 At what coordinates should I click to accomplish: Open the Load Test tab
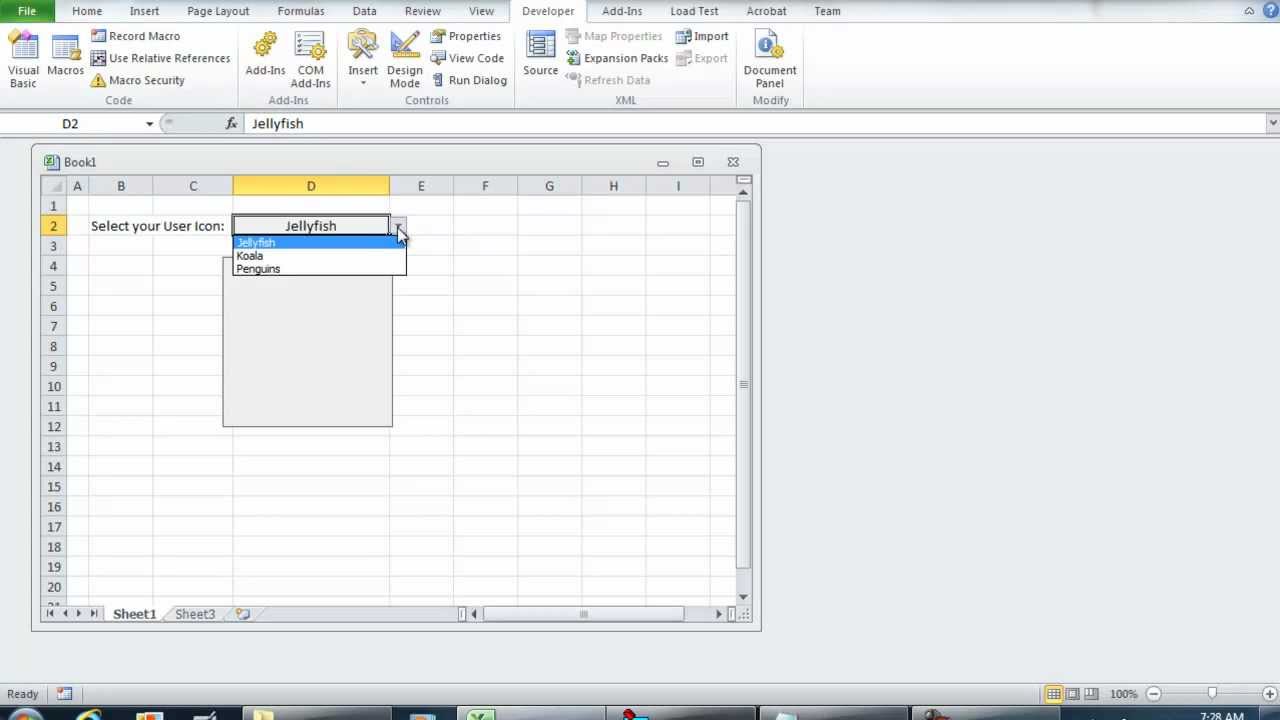tap(694, 11)
